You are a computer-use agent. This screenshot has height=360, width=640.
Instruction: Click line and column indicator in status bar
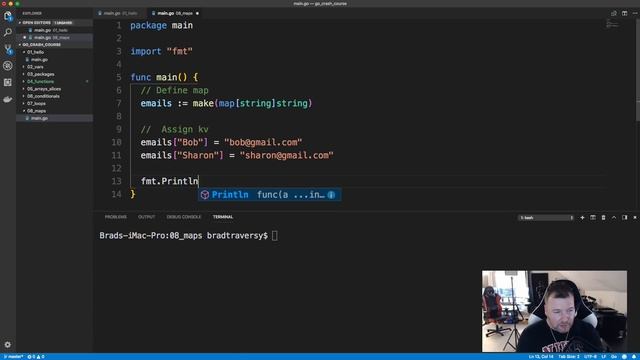click(x=541, y=357)
